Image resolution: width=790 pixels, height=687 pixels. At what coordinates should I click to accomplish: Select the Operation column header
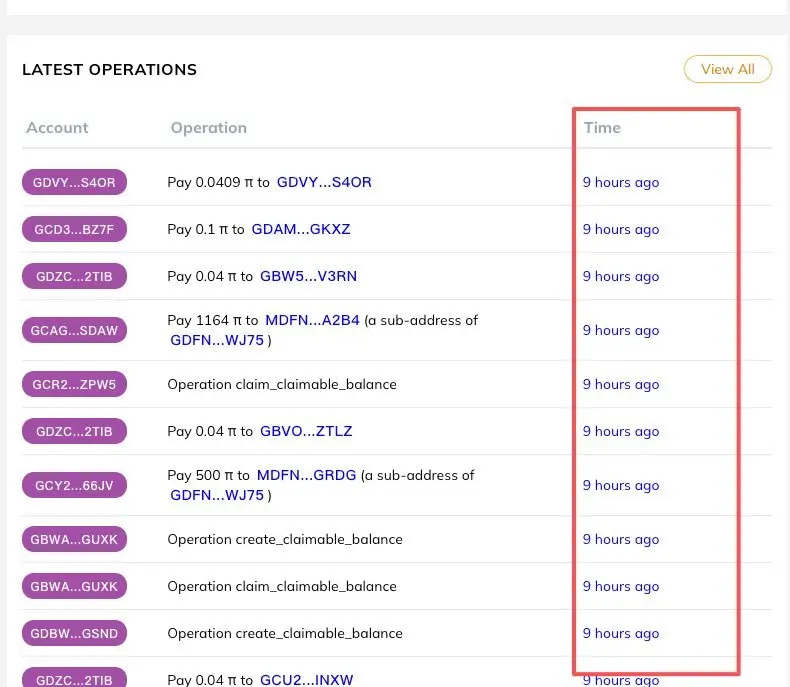click(x=209, y=128)
